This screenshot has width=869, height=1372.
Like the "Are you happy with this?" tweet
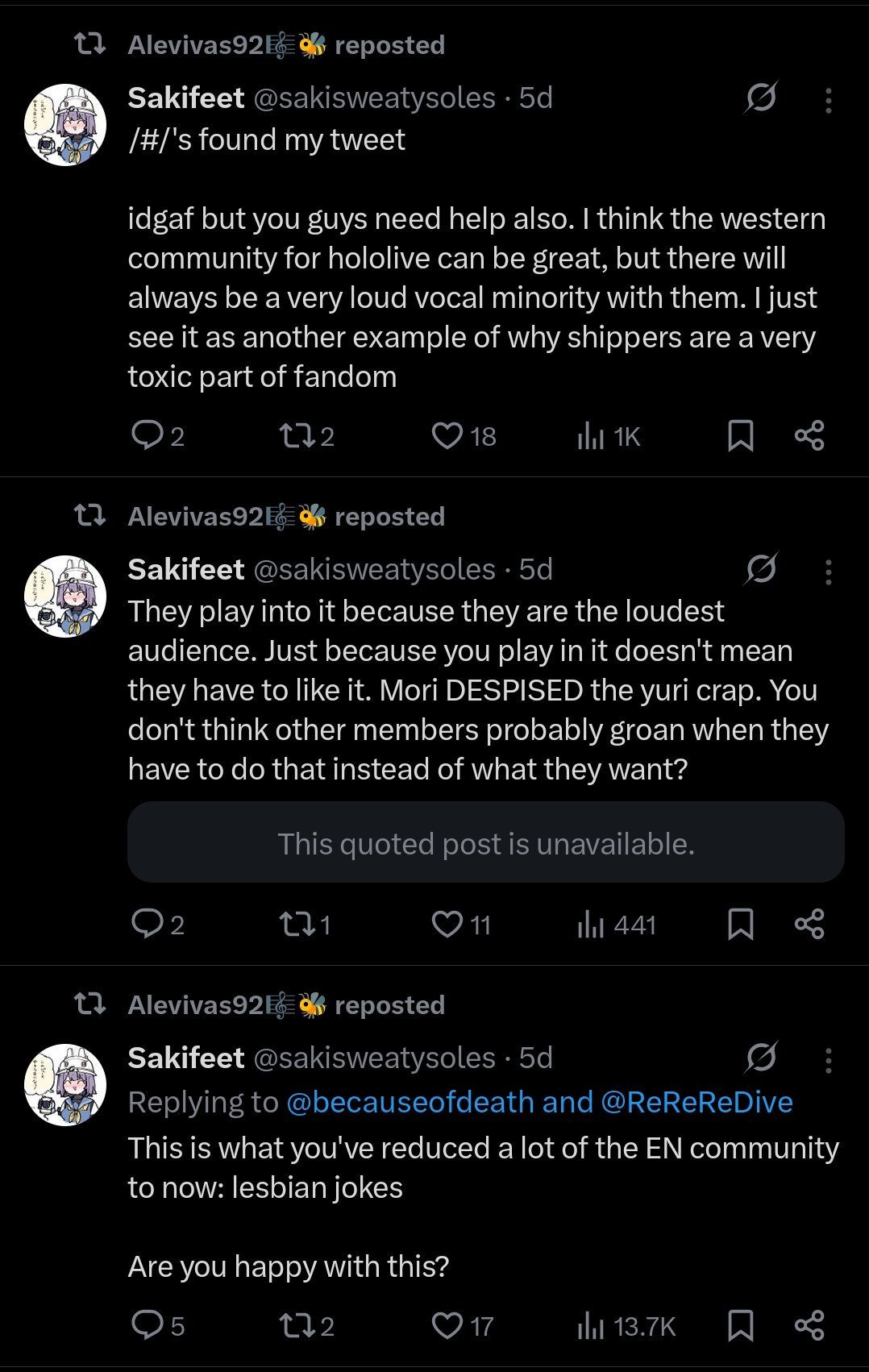click(x=463, y=1326)
